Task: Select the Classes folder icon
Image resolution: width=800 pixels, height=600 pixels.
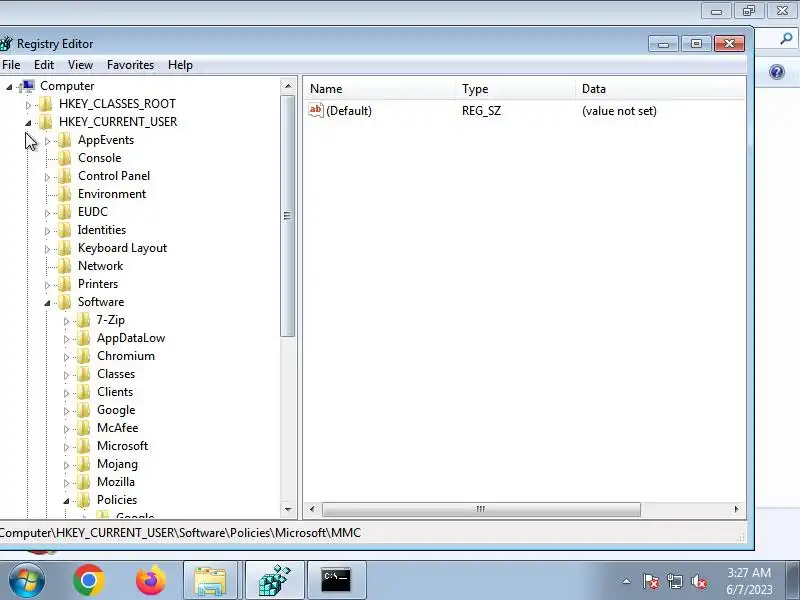Action: click(83, 373)
